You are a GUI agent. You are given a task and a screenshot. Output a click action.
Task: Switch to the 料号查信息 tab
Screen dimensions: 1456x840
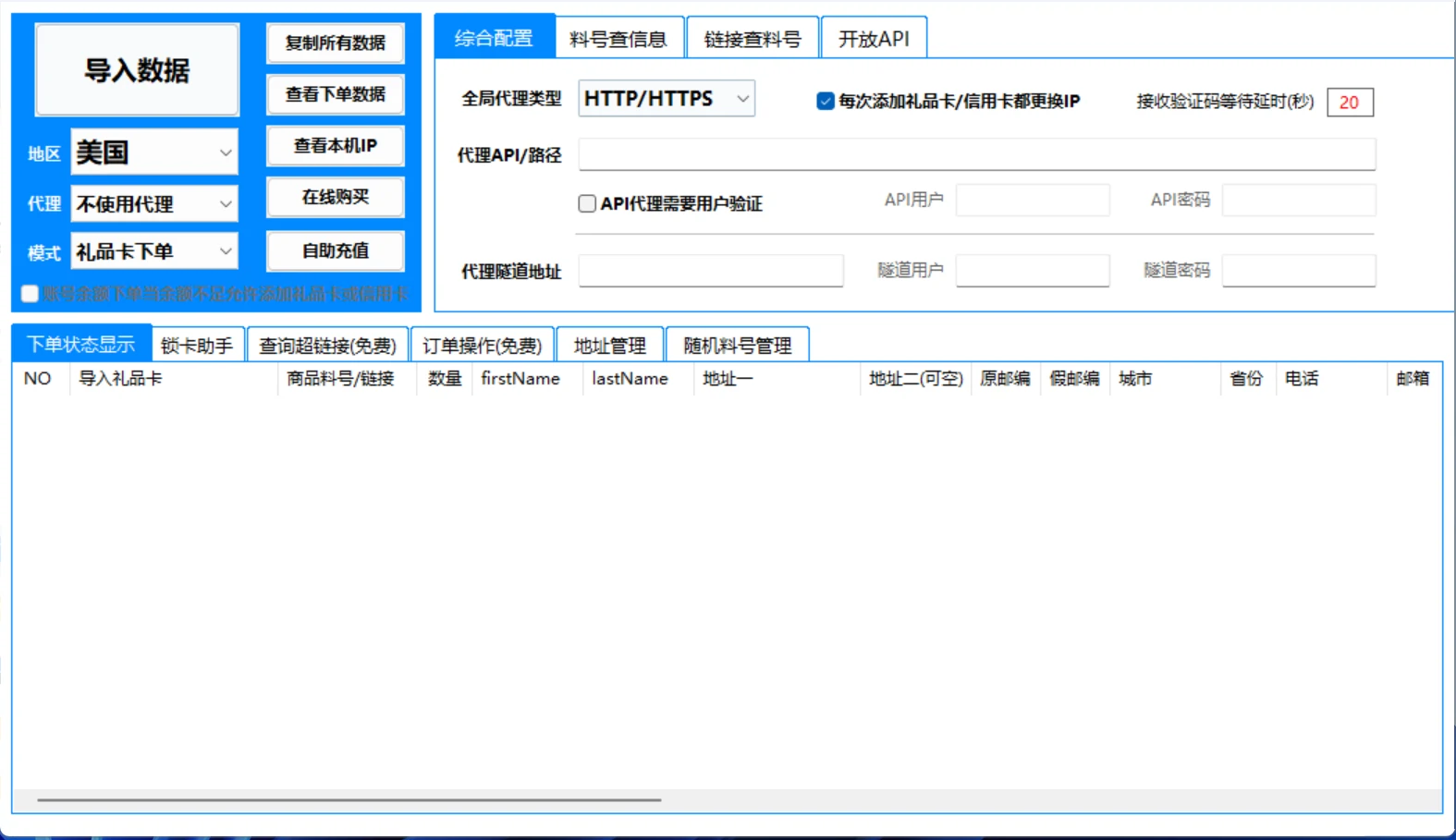click(618, 39)
